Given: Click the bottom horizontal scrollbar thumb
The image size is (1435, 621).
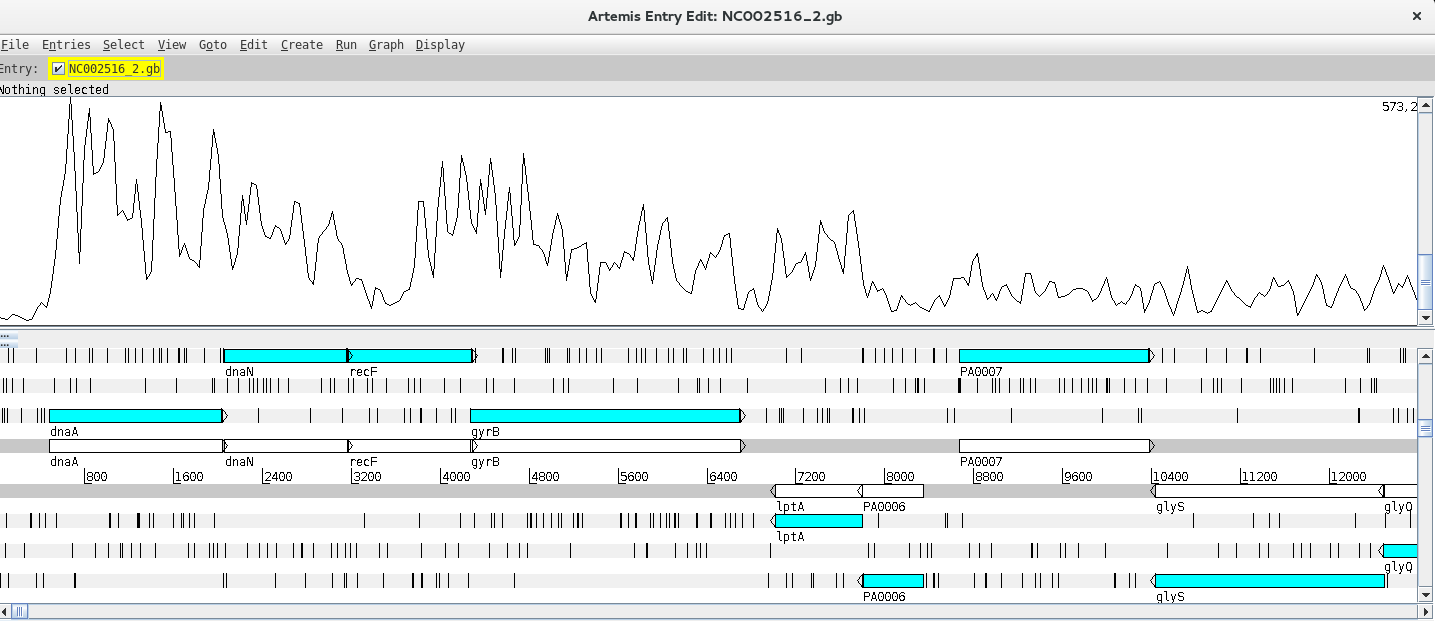Looking at the screenshot, I should [x=20, y=611].
